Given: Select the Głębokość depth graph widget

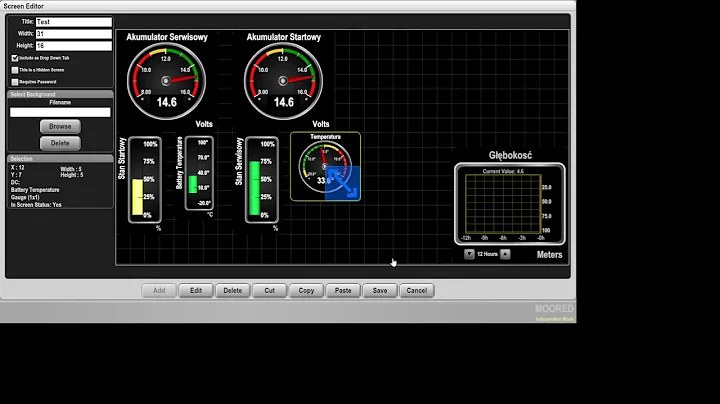Looking at the screenshot, I should pos(510,204).
